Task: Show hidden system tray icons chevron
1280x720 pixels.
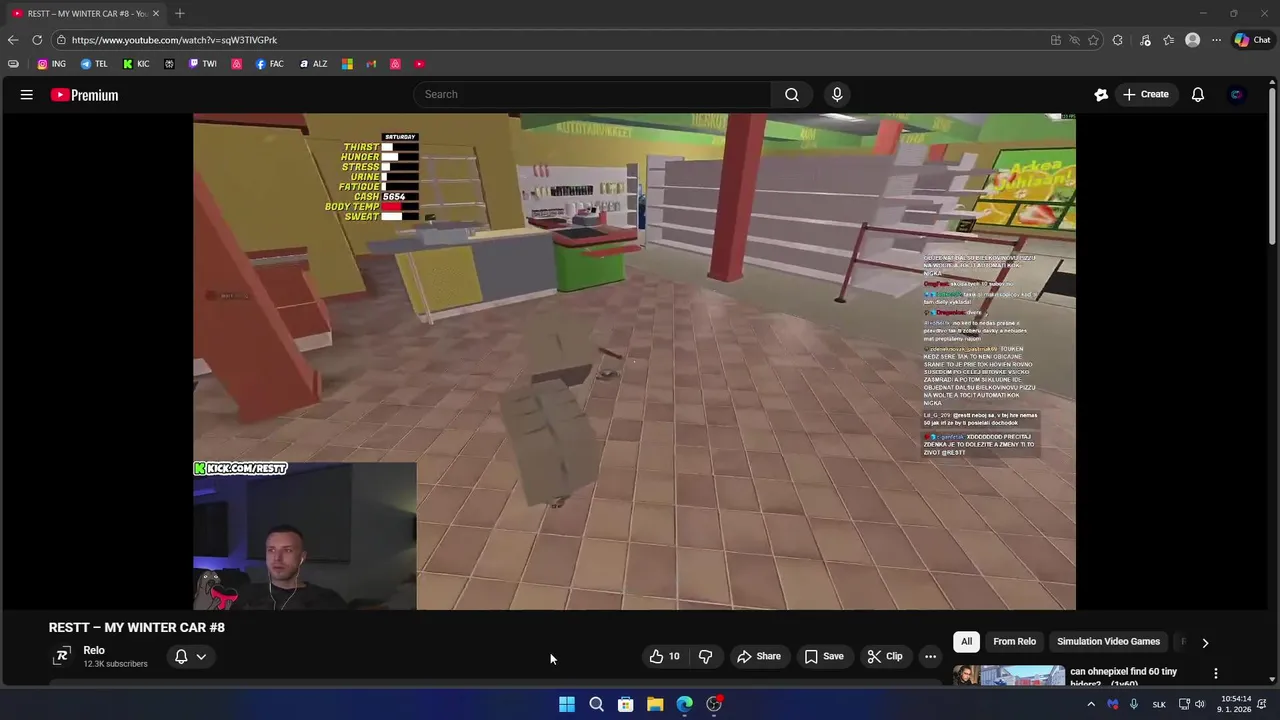Action: 1091,704
